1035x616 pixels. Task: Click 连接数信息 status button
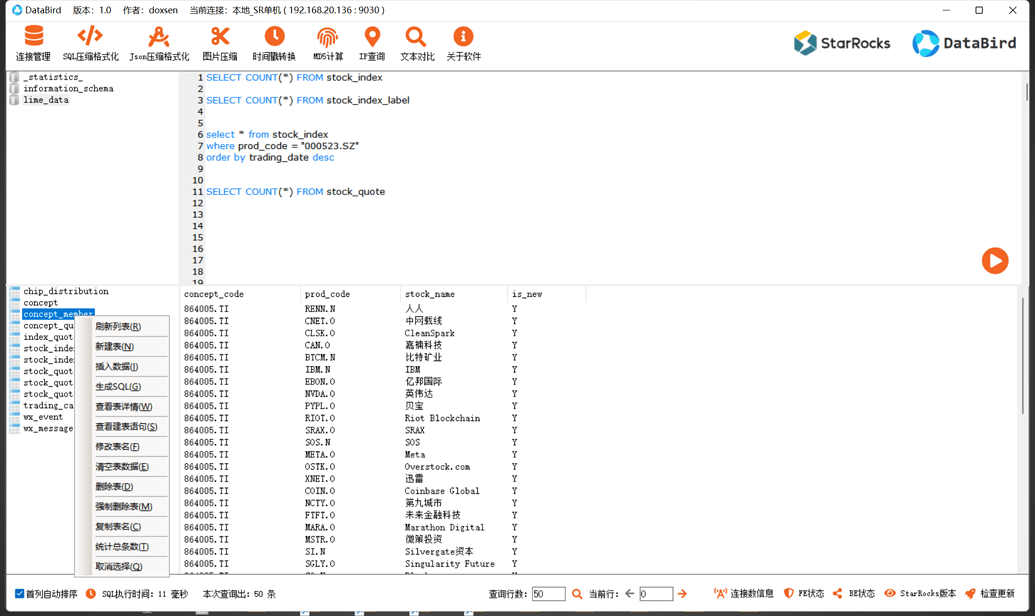pos(744,594)
